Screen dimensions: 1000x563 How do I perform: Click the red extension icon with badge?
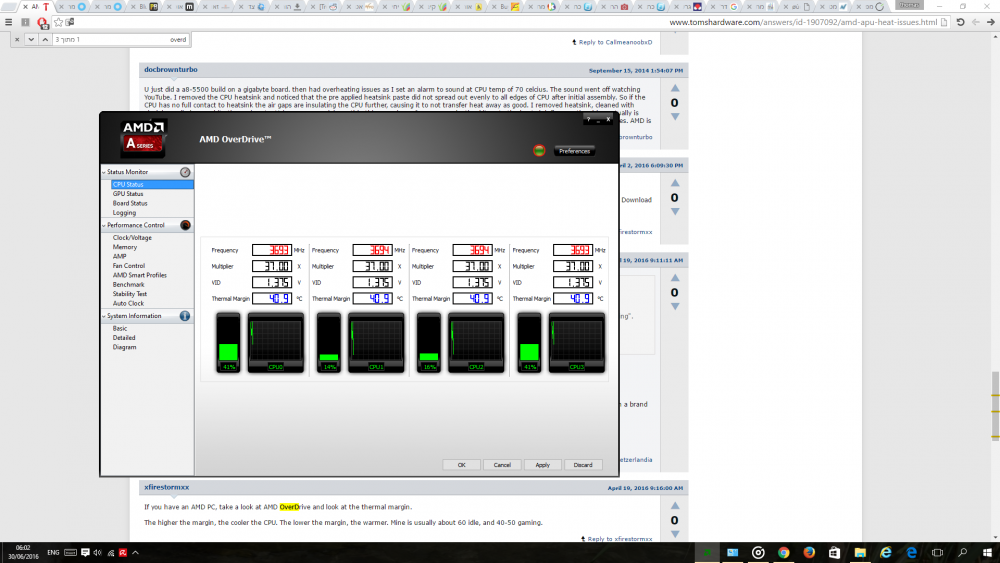(43, 23)
